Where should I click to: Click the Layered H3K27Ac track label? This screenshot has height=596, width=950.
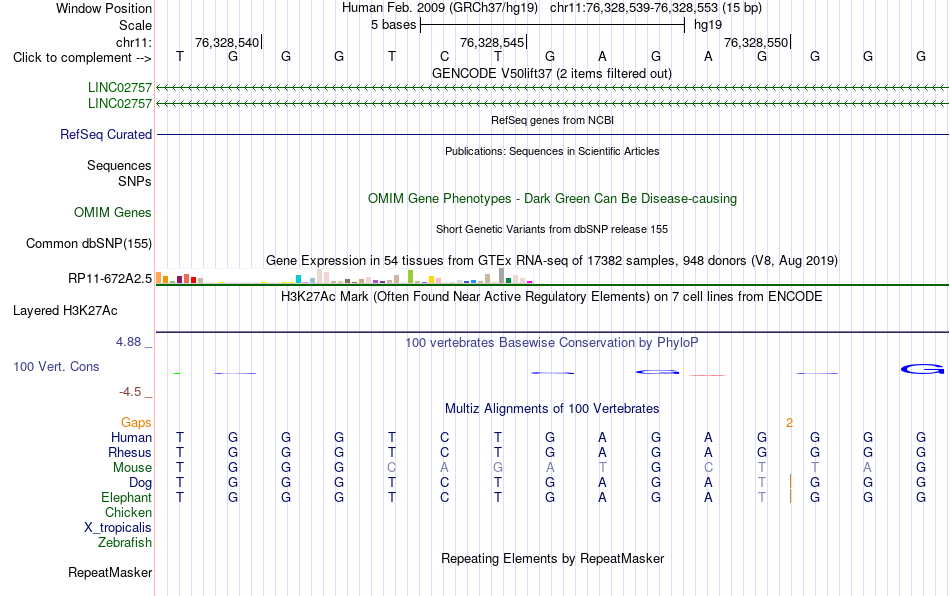[x=65, y=311]
